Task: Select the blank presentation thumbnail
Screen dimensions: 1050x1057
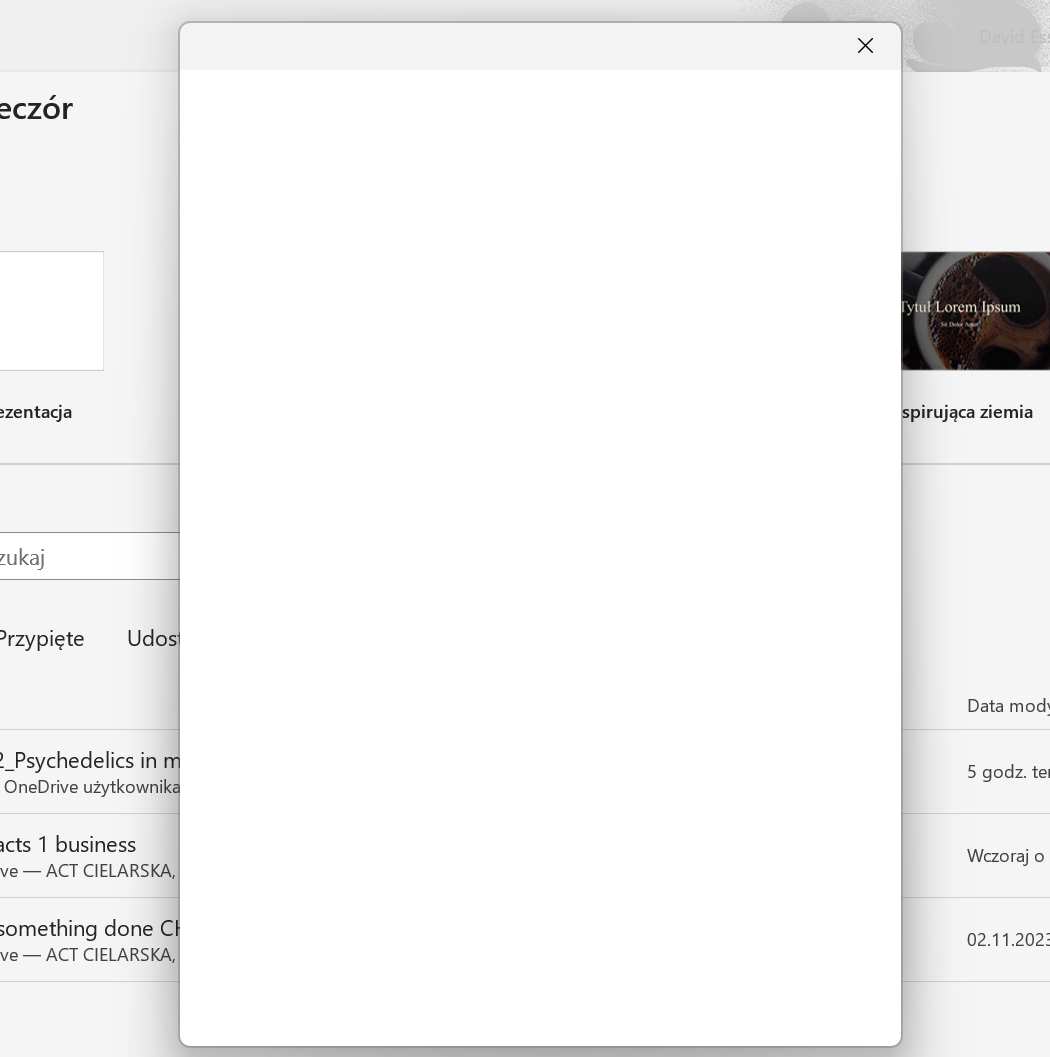Action: (51, 311)
